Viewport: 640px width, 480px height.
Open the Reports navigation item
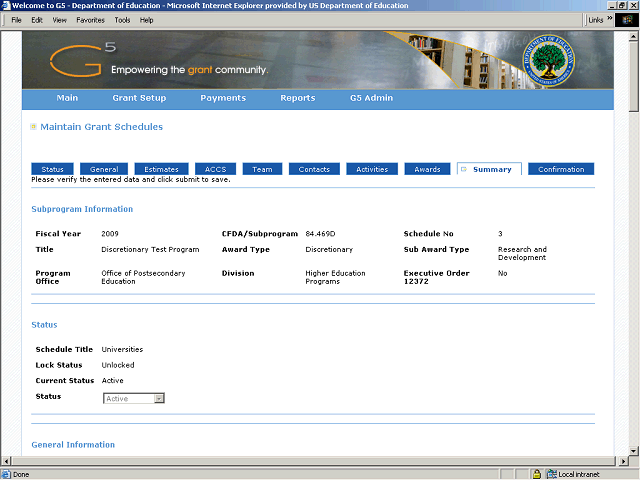(x=298, y=98)
